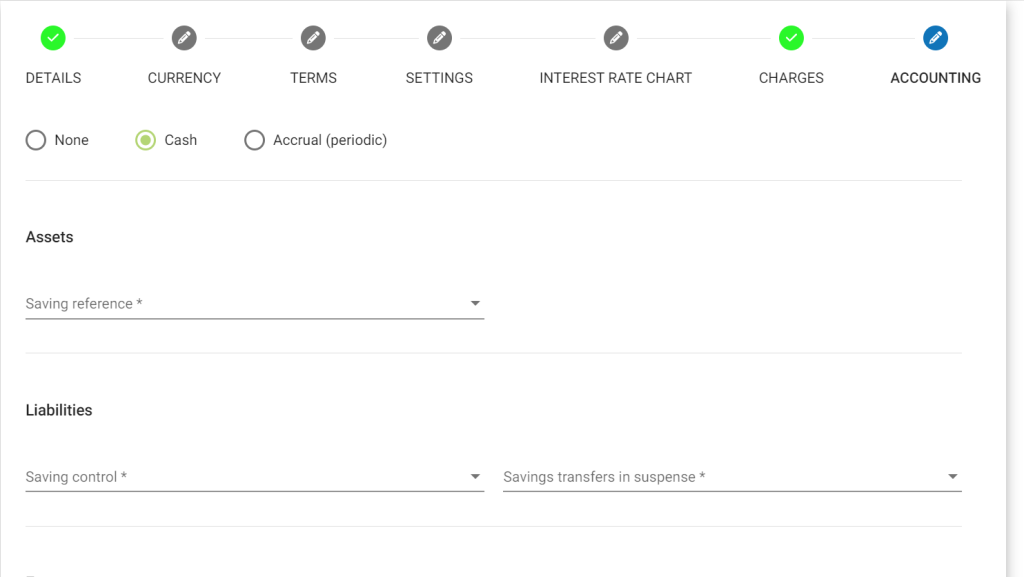1024x577 pixels.
Task: Switch to the SETTINGS step label
Action: [x=439, y=78]
